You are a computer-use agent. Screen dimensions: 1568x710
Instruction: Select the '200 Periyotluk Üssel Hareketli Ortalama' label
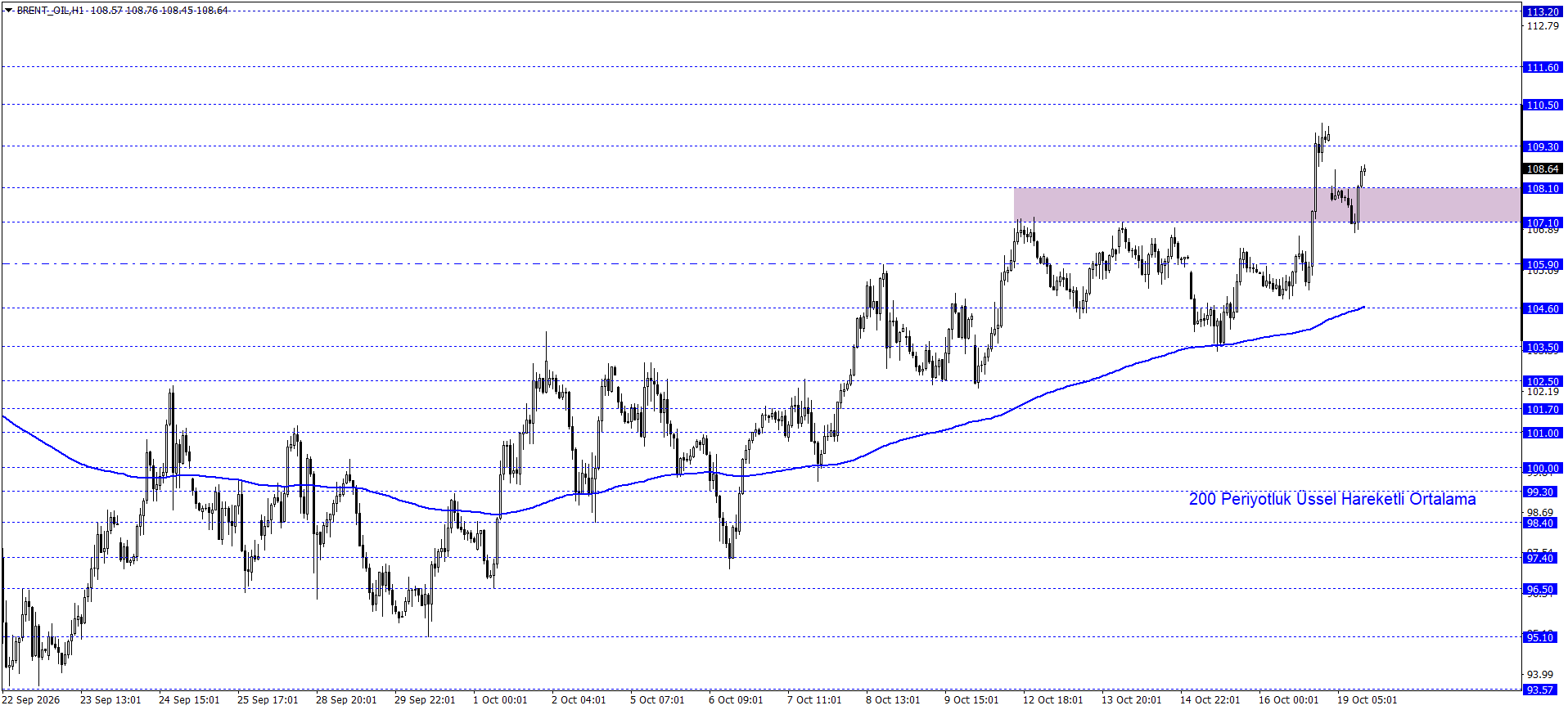pos(1331,499)
